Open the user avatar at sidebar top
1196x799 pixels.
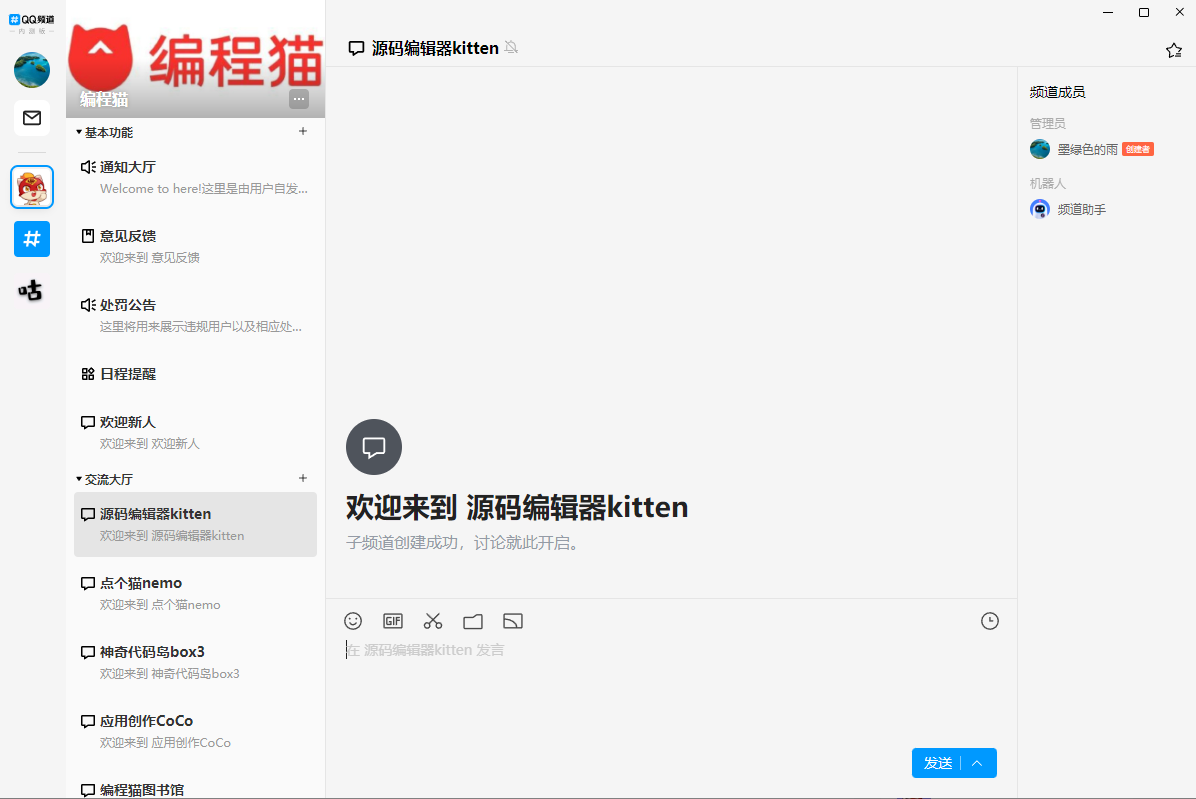pyautogui.click(x=32, y=70)
